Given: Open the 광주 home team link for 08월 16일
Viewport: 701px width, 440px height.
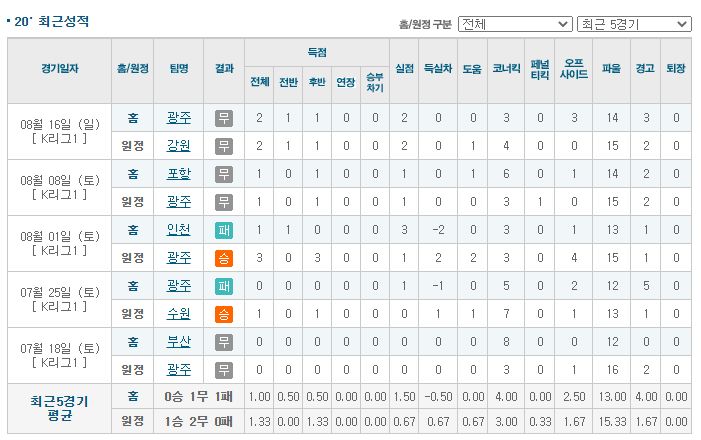Looking at the screenshot, I should 178,118.
